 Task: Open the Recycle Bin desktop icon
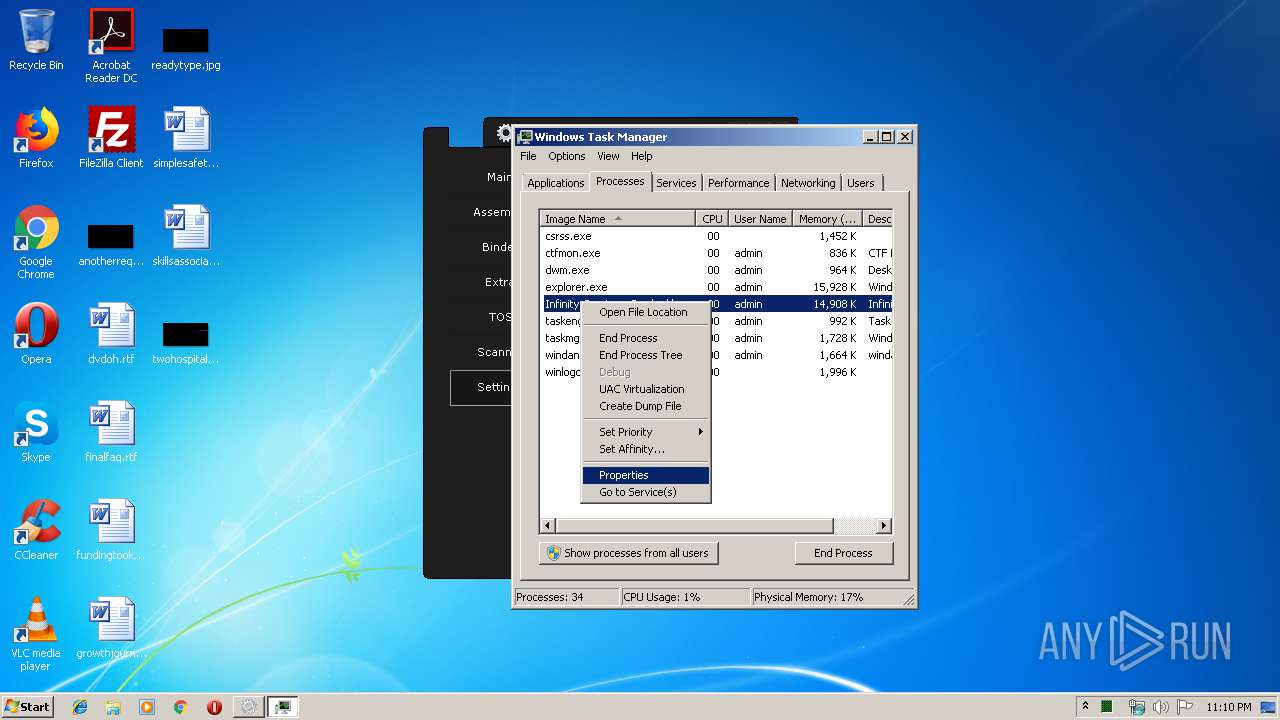click(36, 40)
